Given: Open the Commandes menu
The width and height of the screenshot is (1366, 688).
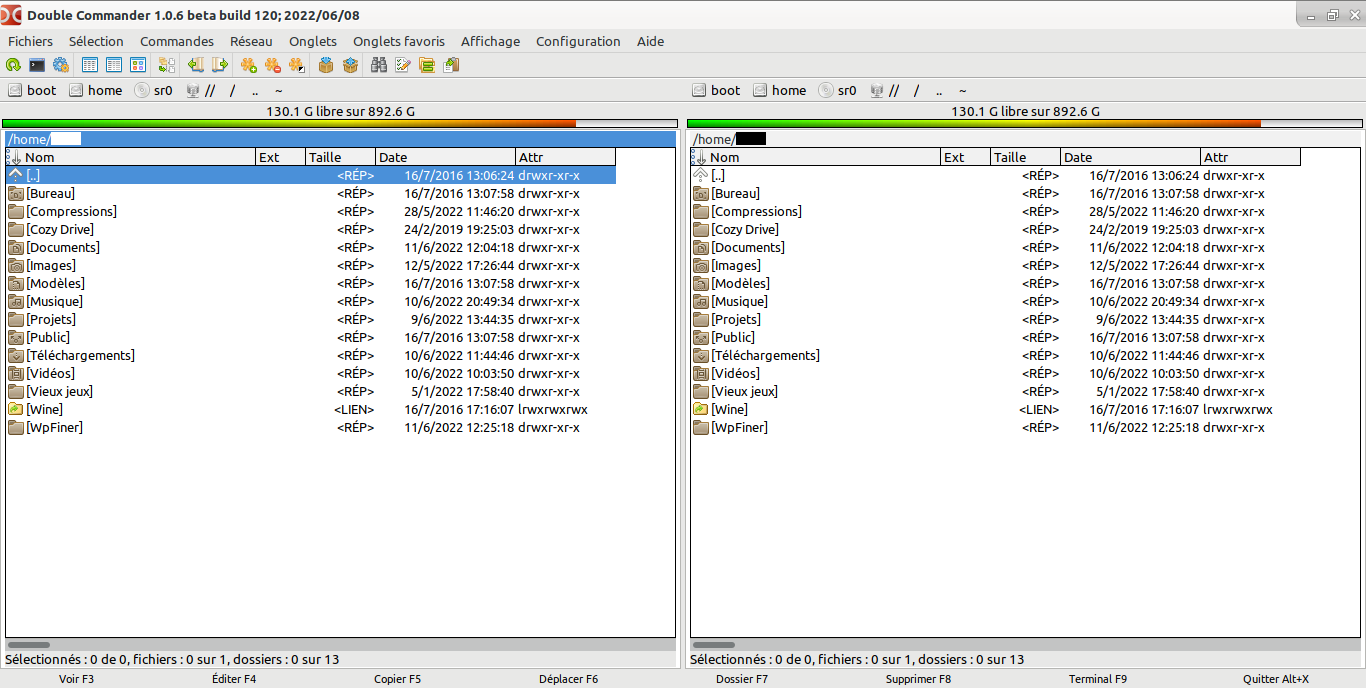Looking at the screenshot, I should (x=177, y=41).
